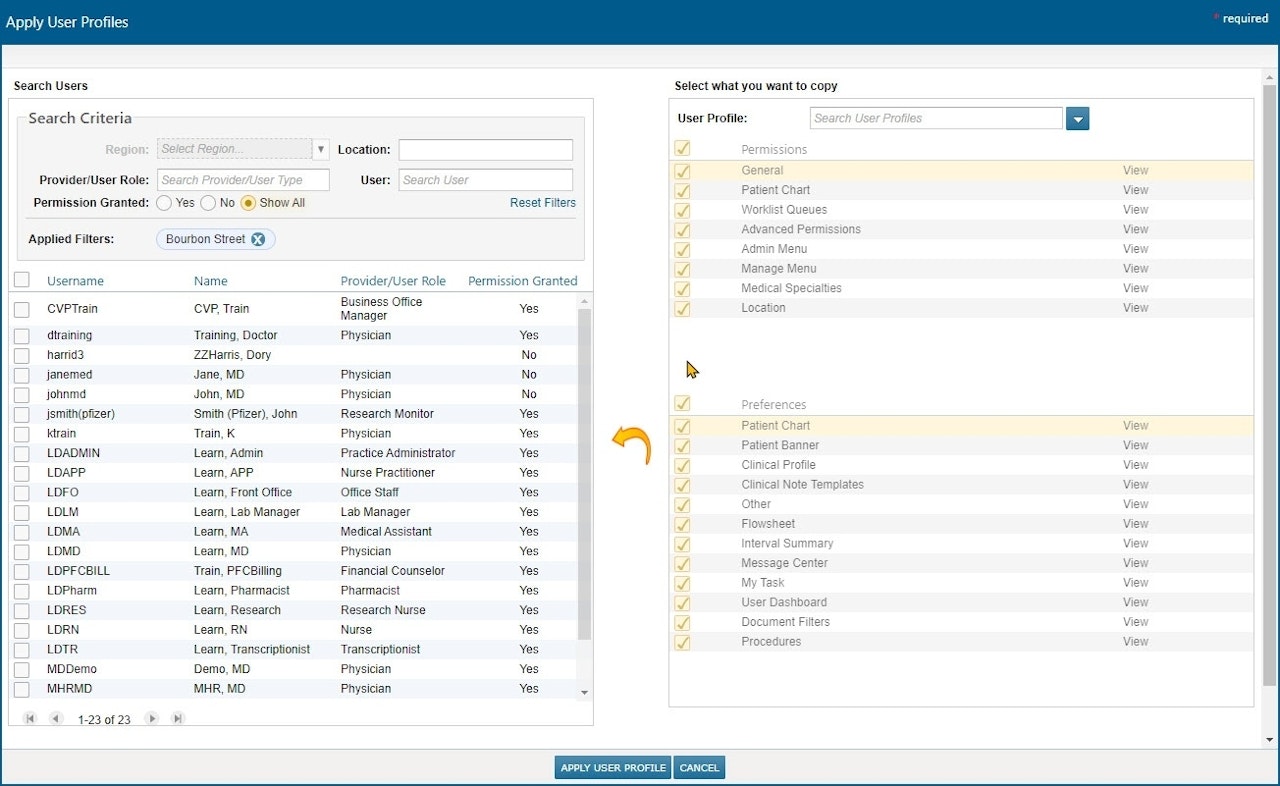Click Apply User Profile
1280x786 pixels.
[612, 767]
